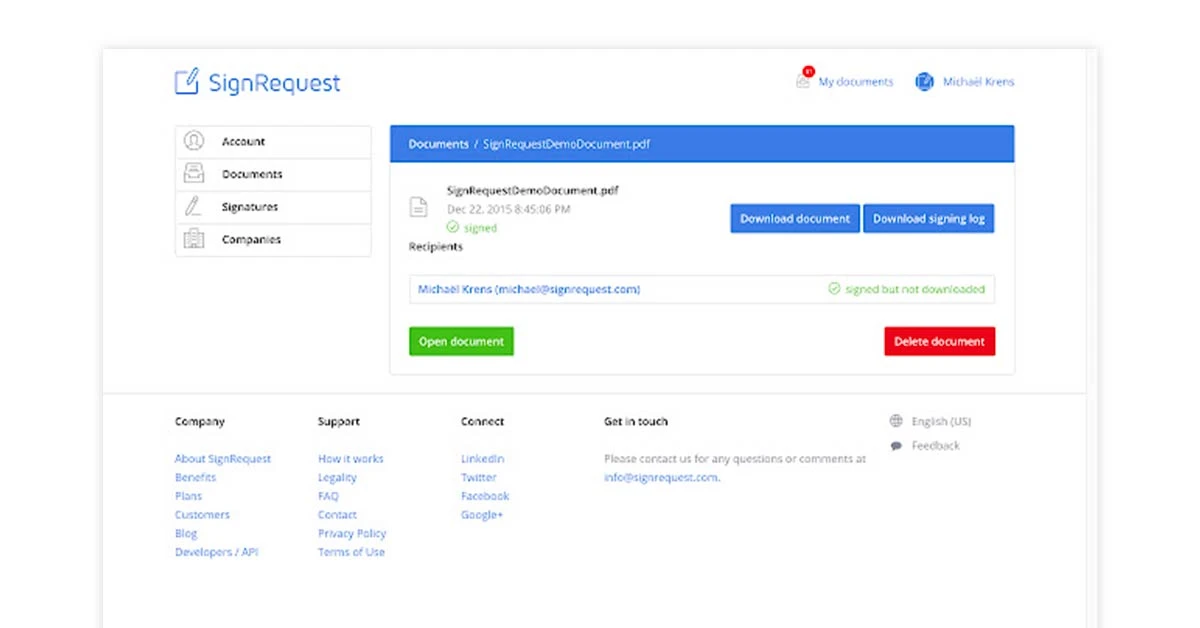Open Companies via the building icon
The height and width of the screenshot is (628, 1200).
[195, 239]
